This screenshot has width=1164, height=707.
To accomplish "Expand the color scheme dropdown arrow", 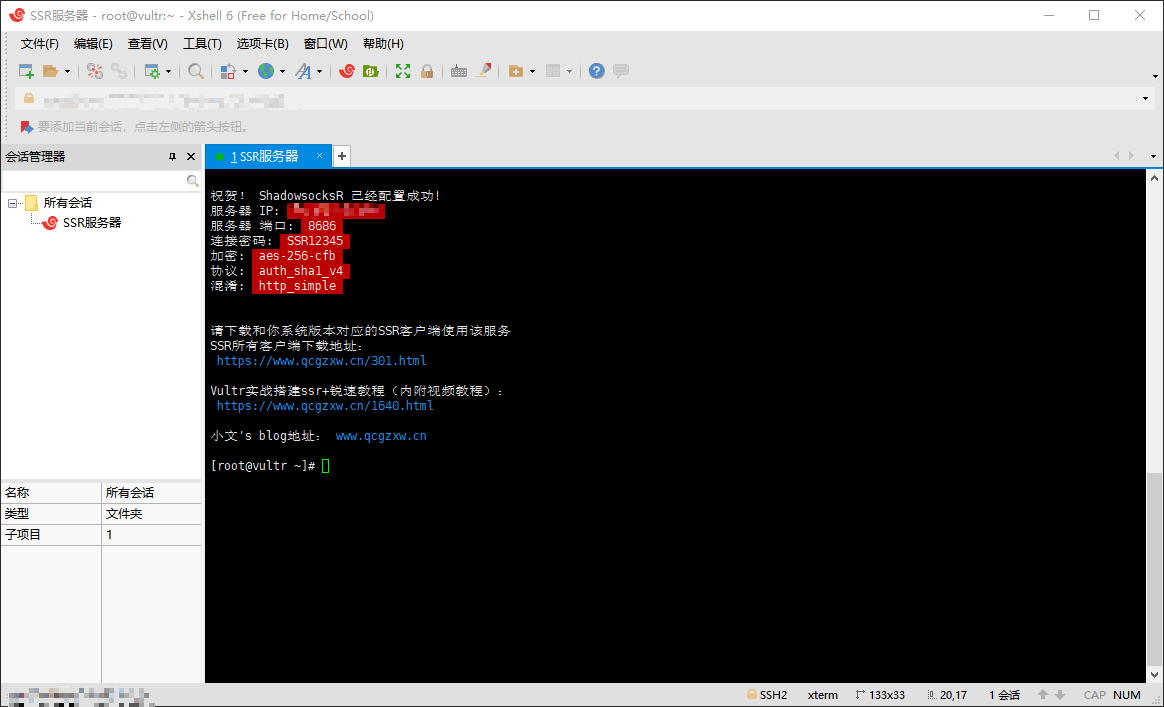I will (x=245, y=72).
